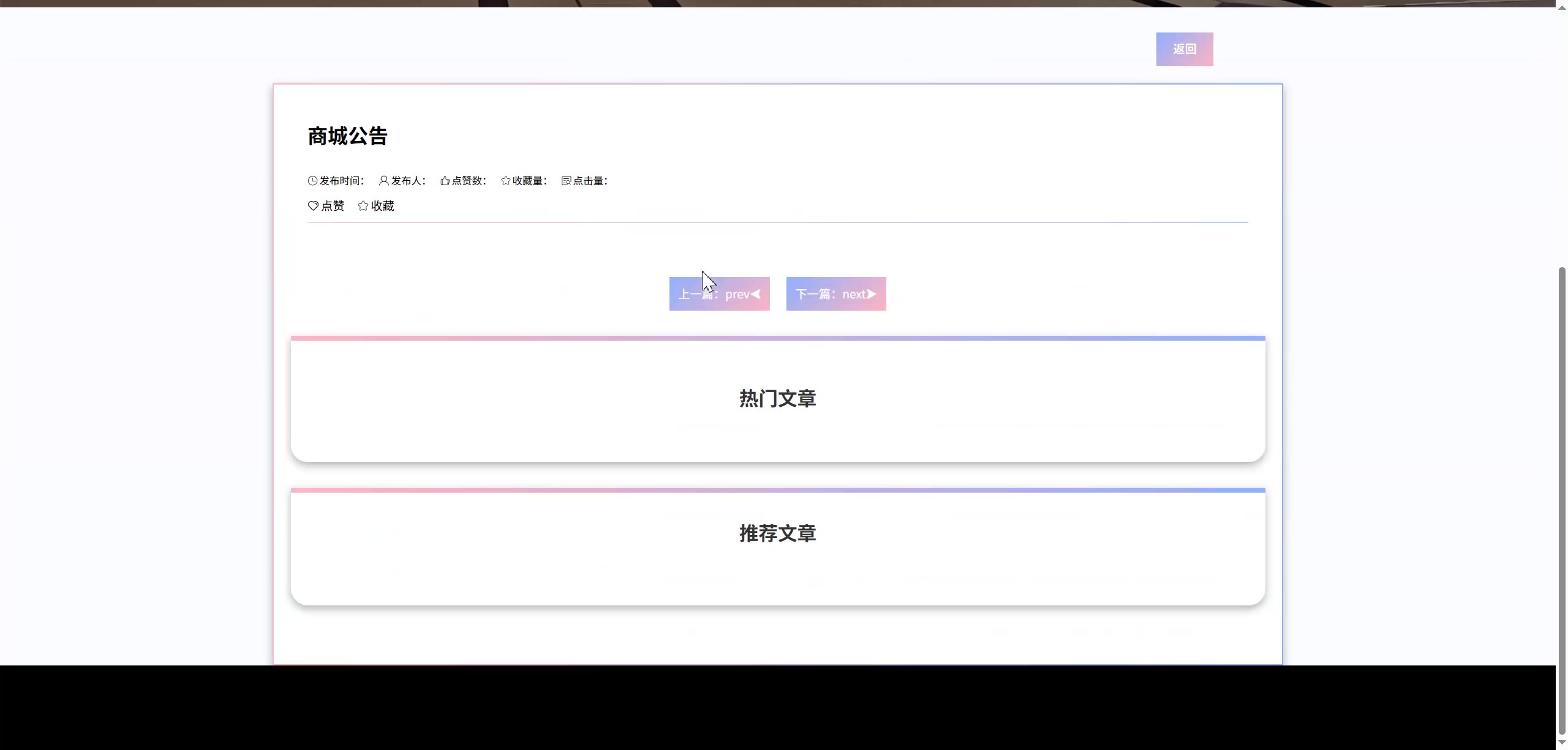This screenshot has width=1568, height=750.
Task: Click the right triangle arrow after next
Action: pos(872,294)
